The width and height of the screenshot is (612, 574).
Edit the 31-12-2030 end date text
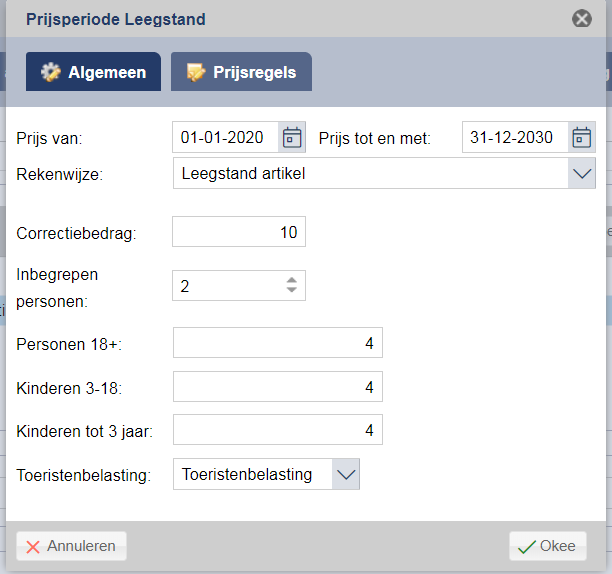coord(515,137)
